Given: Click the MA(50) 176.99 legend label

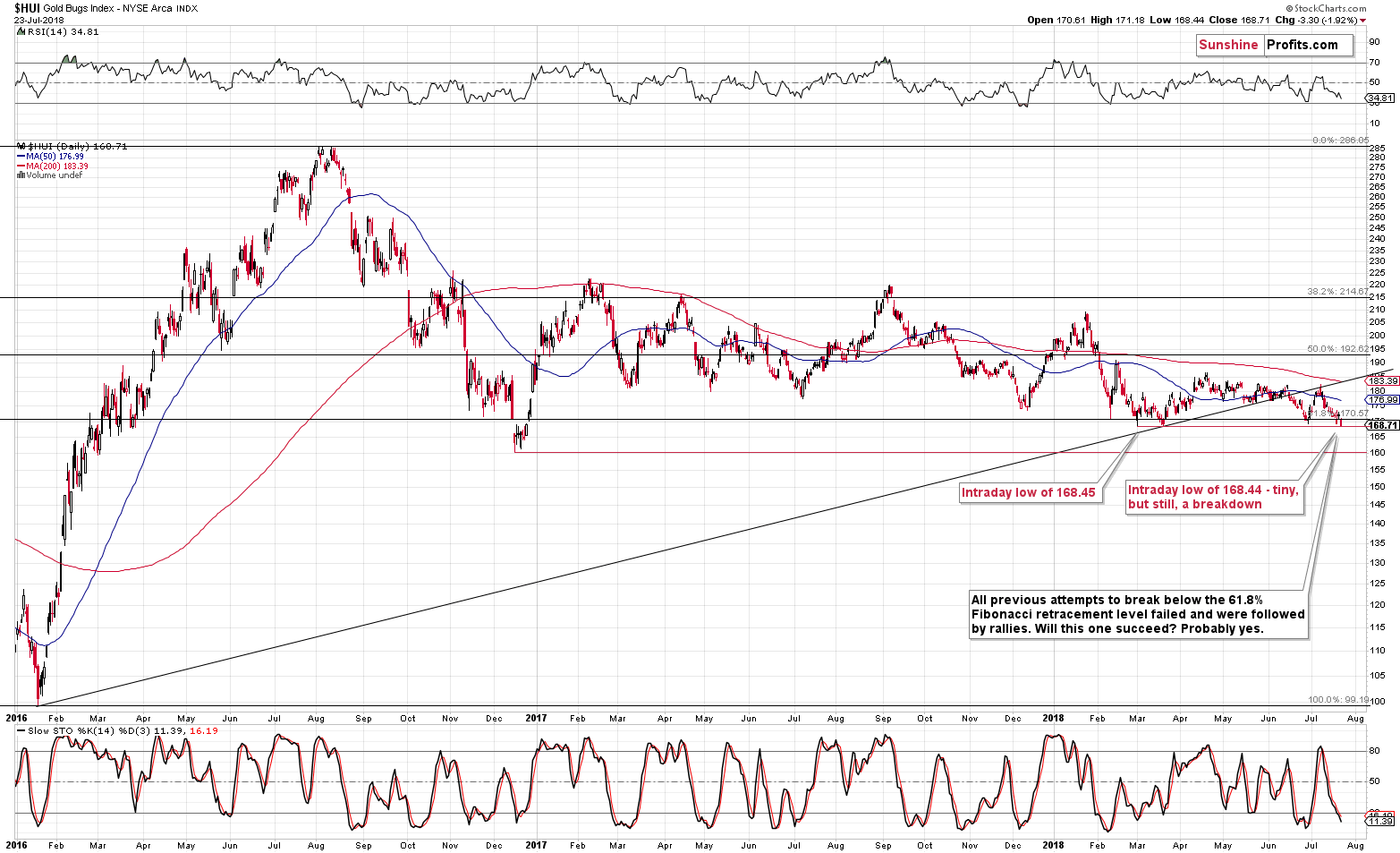Looking at the screenshot, I should [55, 157].
